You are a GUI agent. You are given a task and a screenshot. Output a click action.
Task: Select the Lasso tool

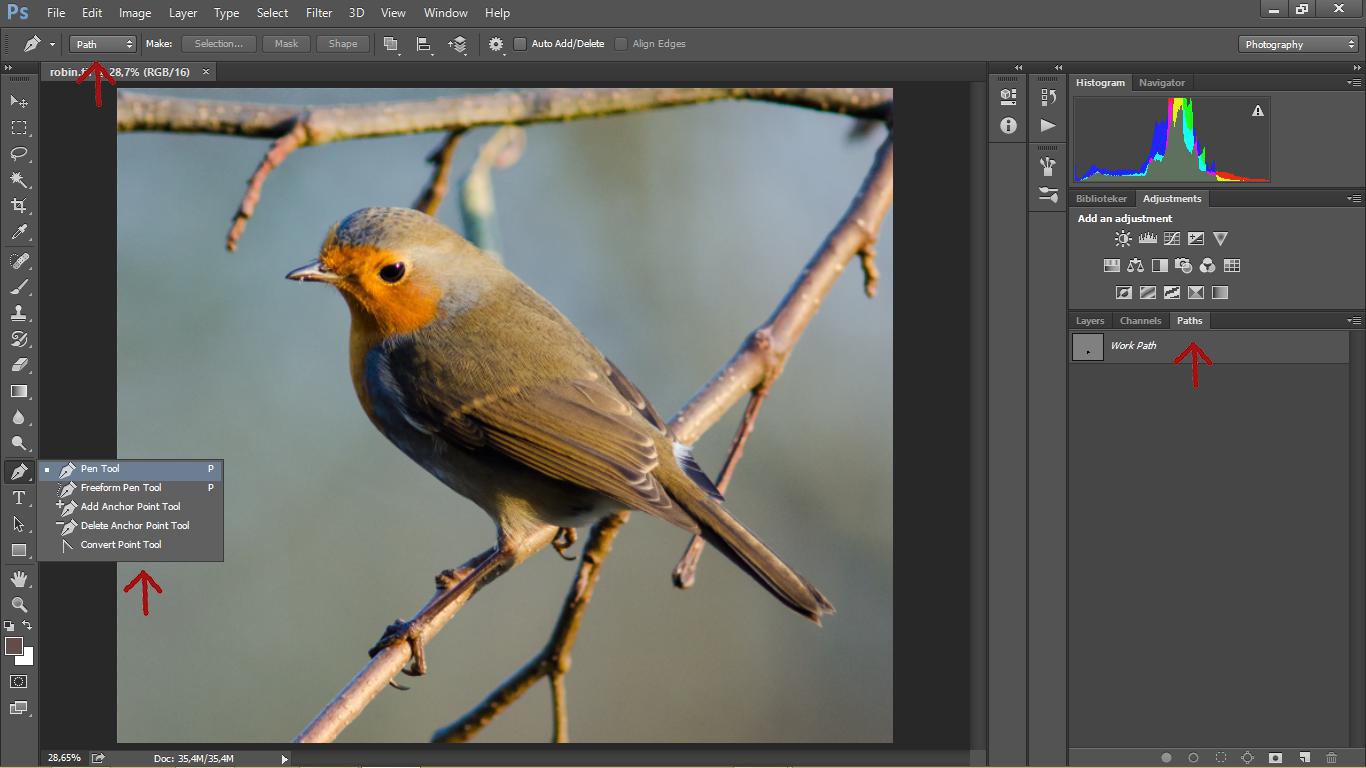[x=18, y=154]
